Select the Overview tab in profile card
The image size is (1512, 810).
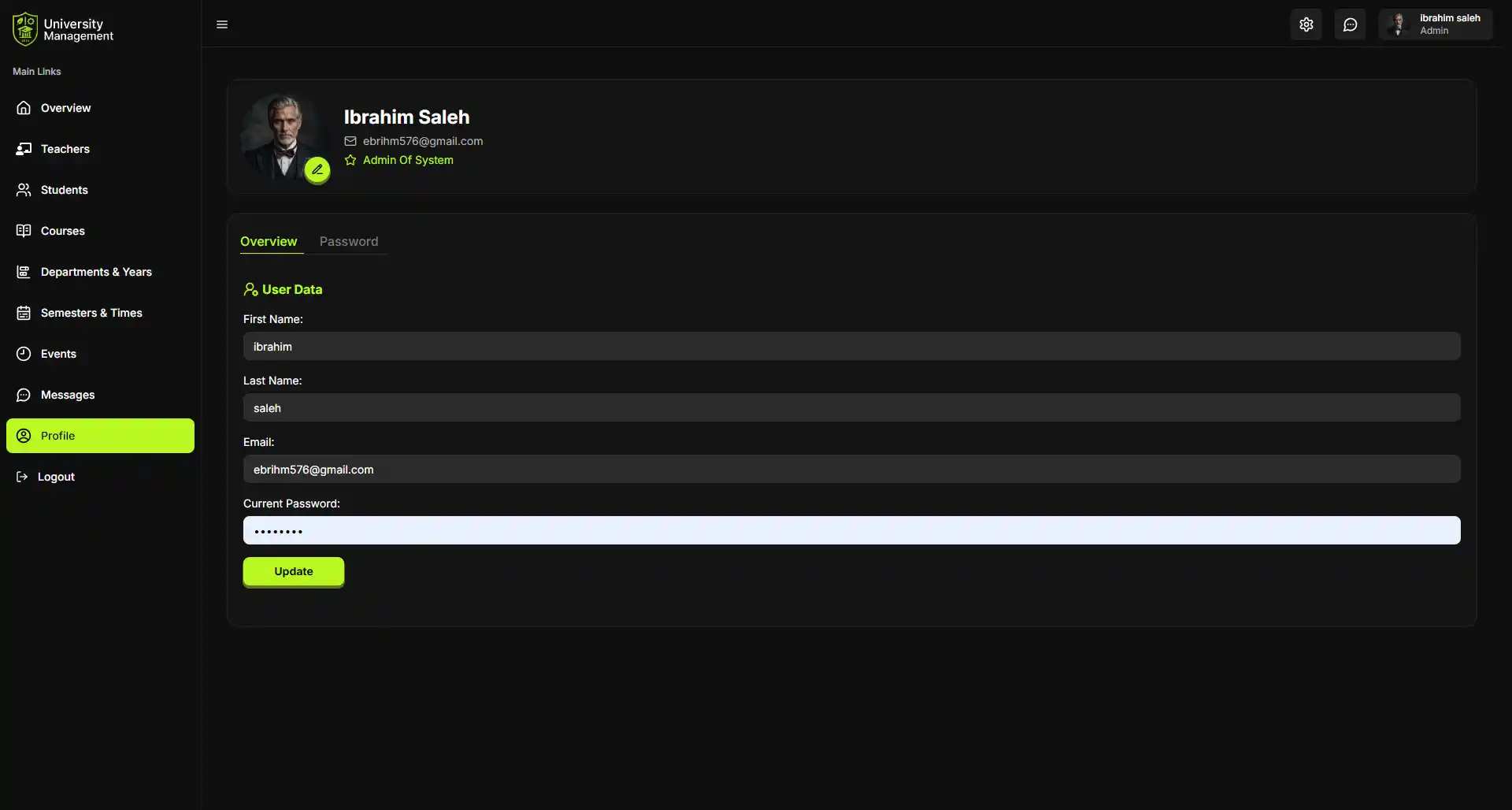269,241
